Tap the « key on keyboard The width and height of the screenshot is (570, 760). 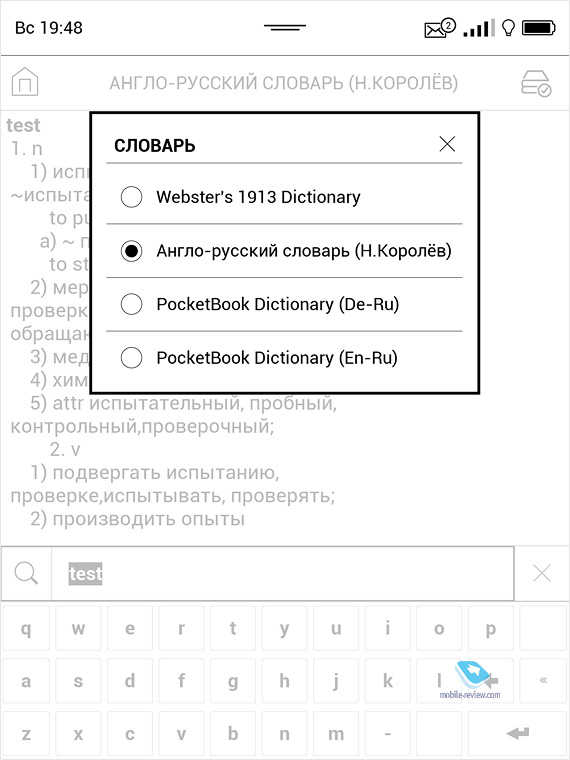[543, 681]
